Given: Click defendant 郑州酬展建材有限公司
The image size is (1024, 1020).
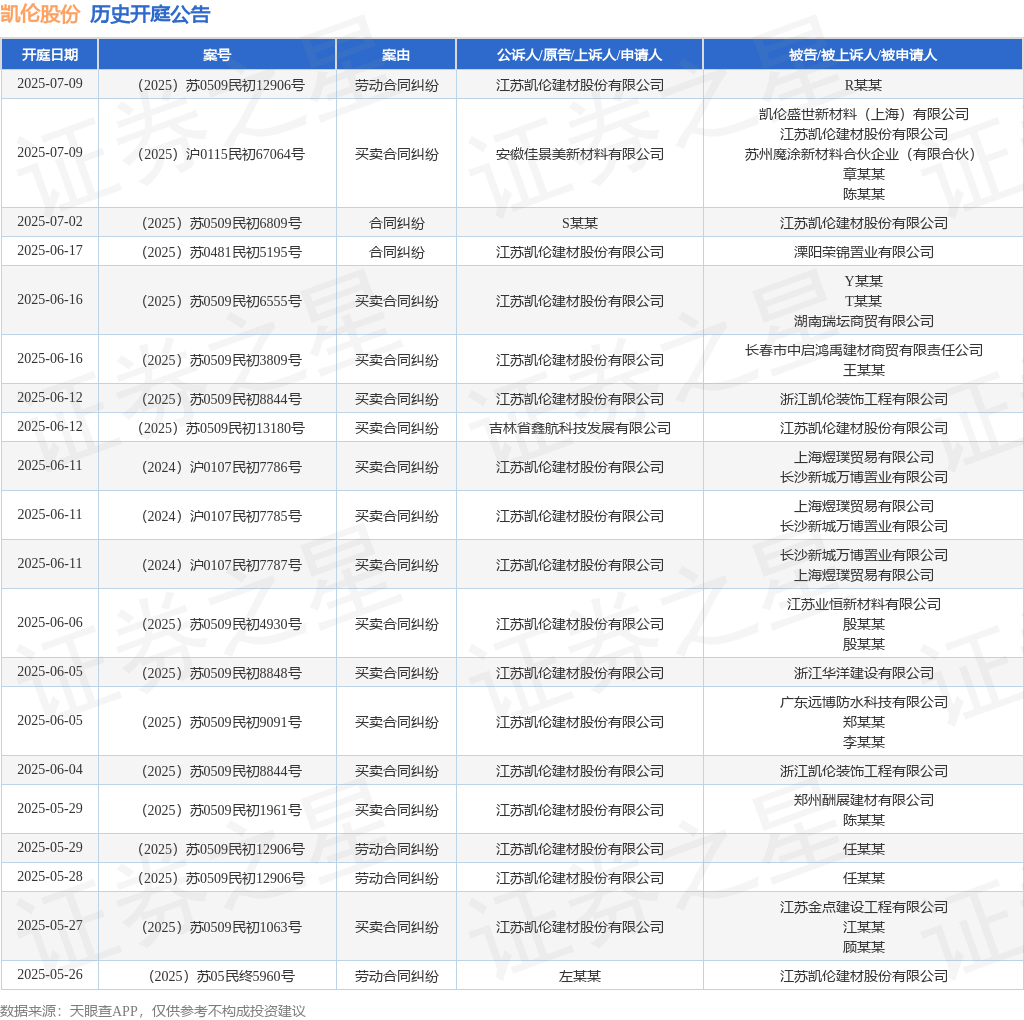Looking at the screenshot, I should (863, 800).
